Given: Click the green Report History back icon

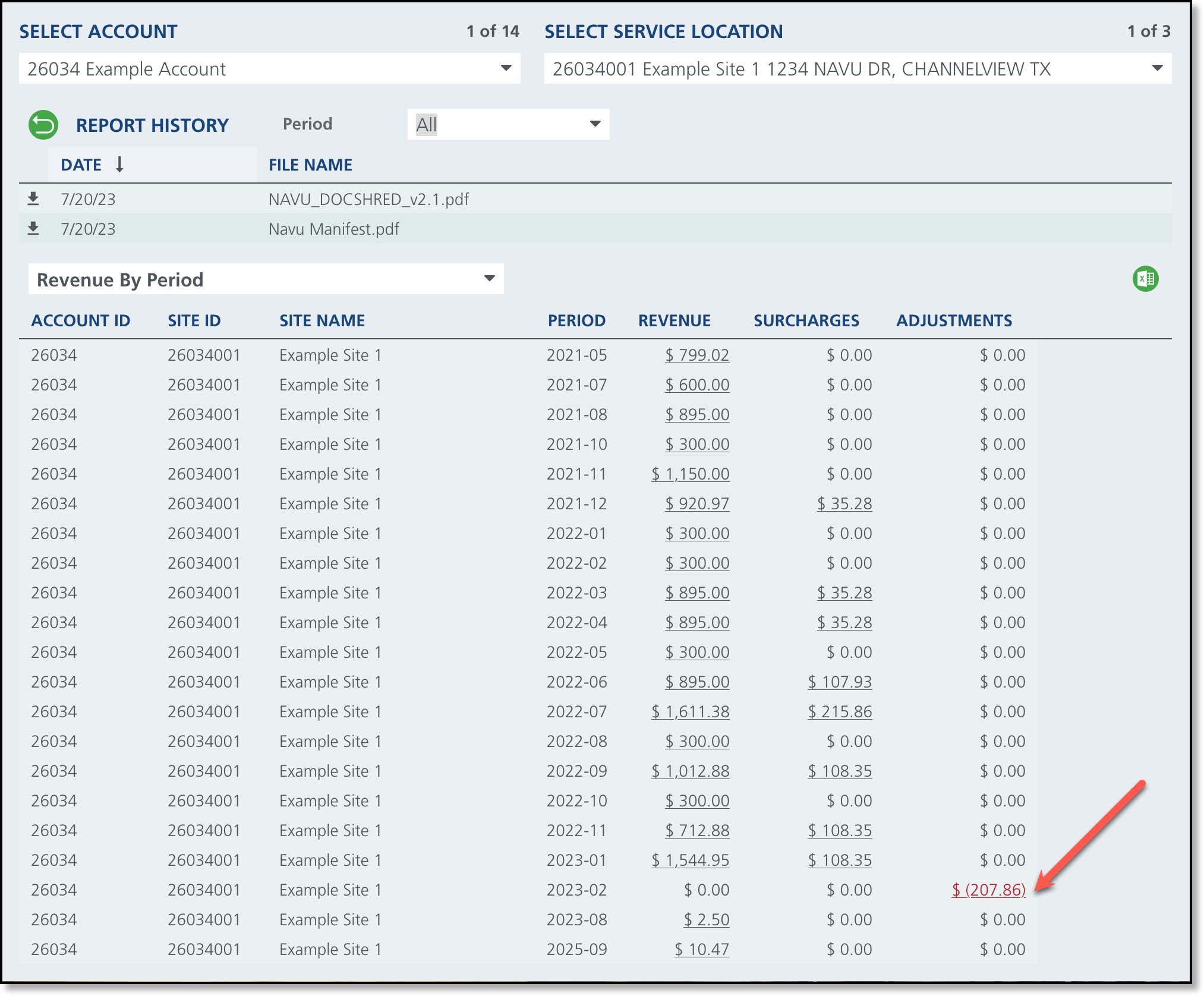Looking at the screenshot, I should (x=43, y=125).
